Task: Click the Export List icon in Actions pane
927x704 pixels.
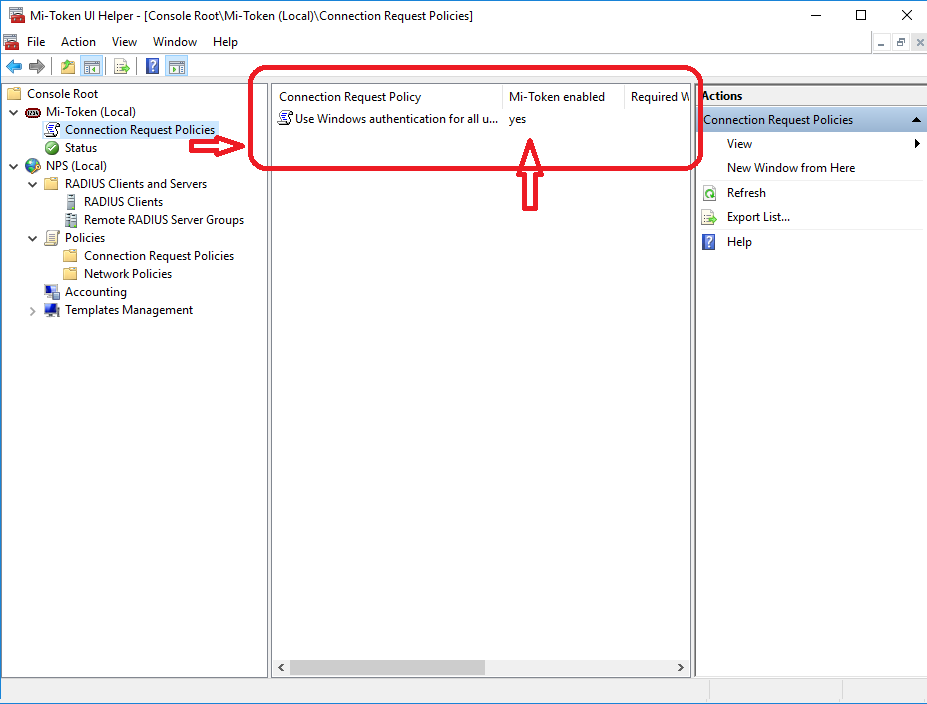Action: pyautogui.click(x=709, y=218)
